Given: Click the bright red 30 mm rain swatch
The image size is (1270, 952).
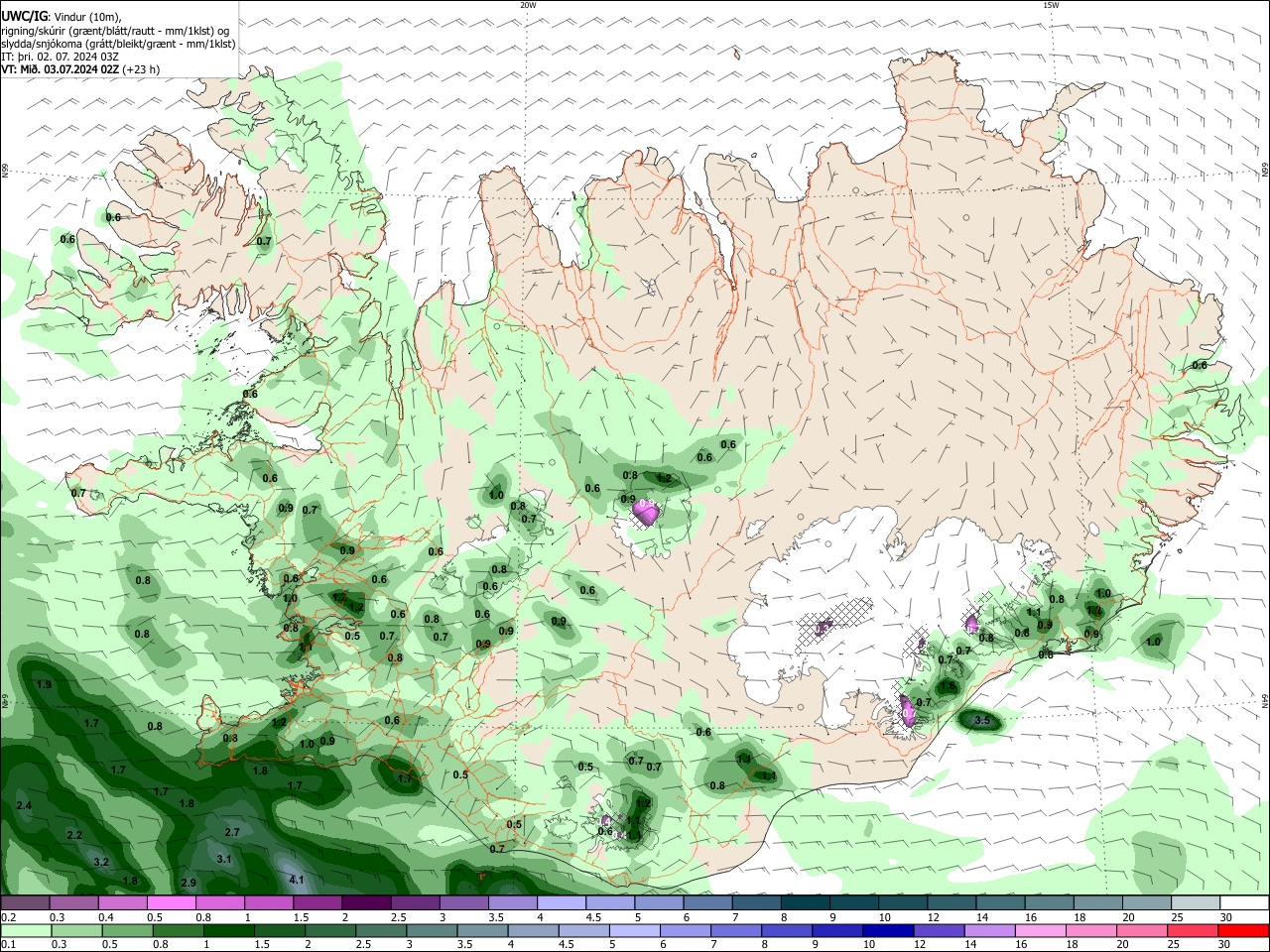Looking at the screenshot, I should pos(1243,930).
